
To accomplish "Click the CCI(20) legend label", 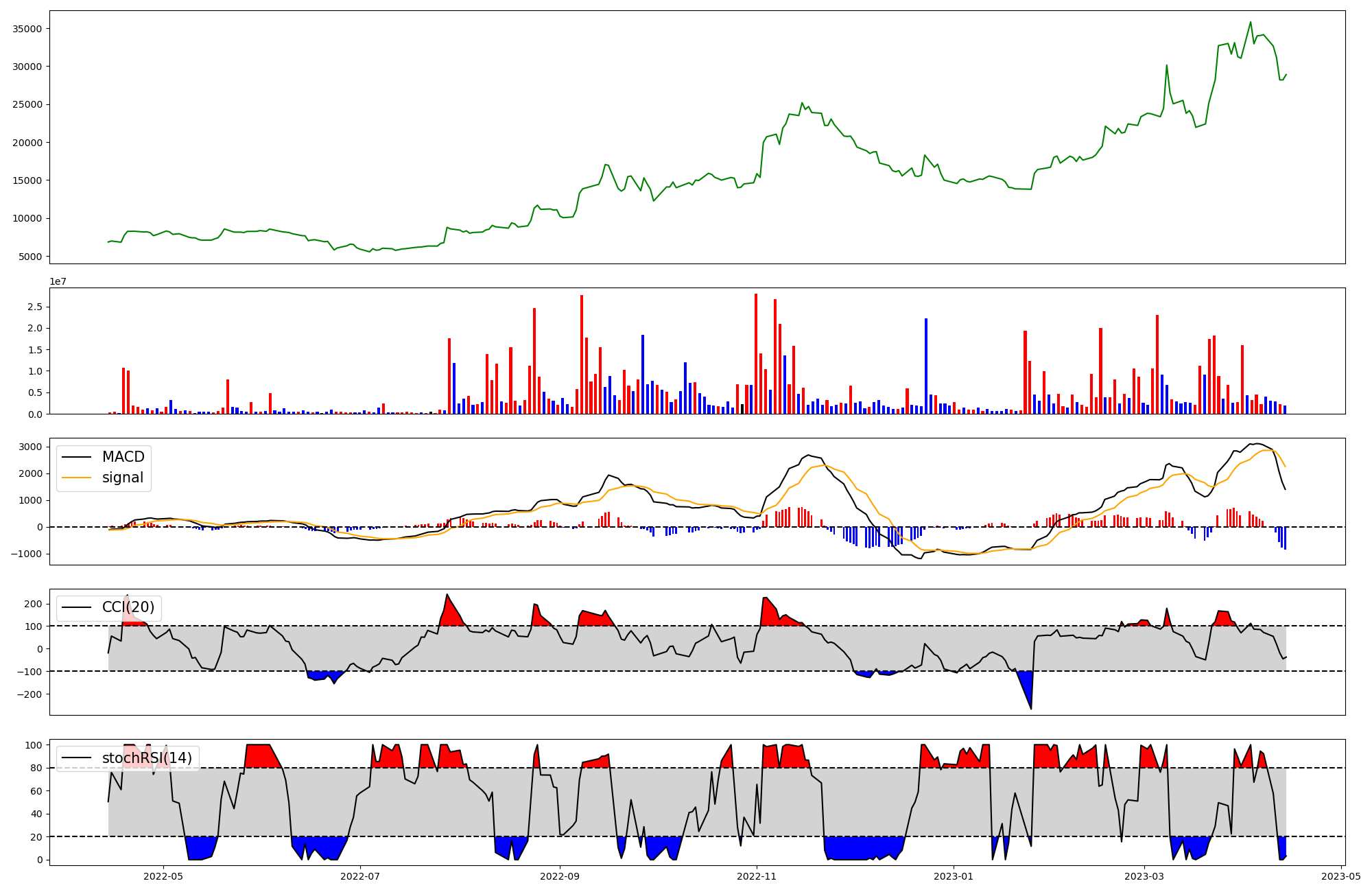I will [128, 607].
